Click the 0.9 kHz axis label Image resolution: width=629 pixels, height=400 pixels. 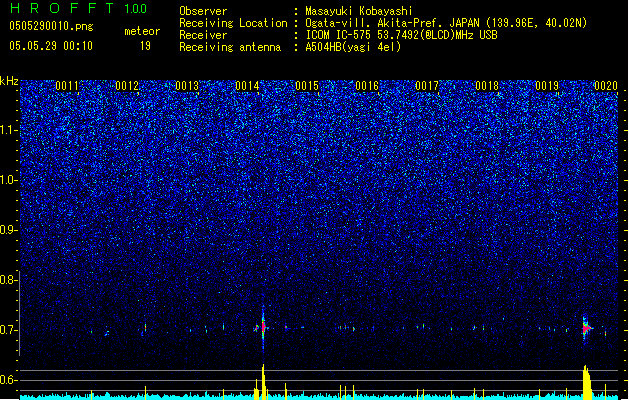point(8,230)
